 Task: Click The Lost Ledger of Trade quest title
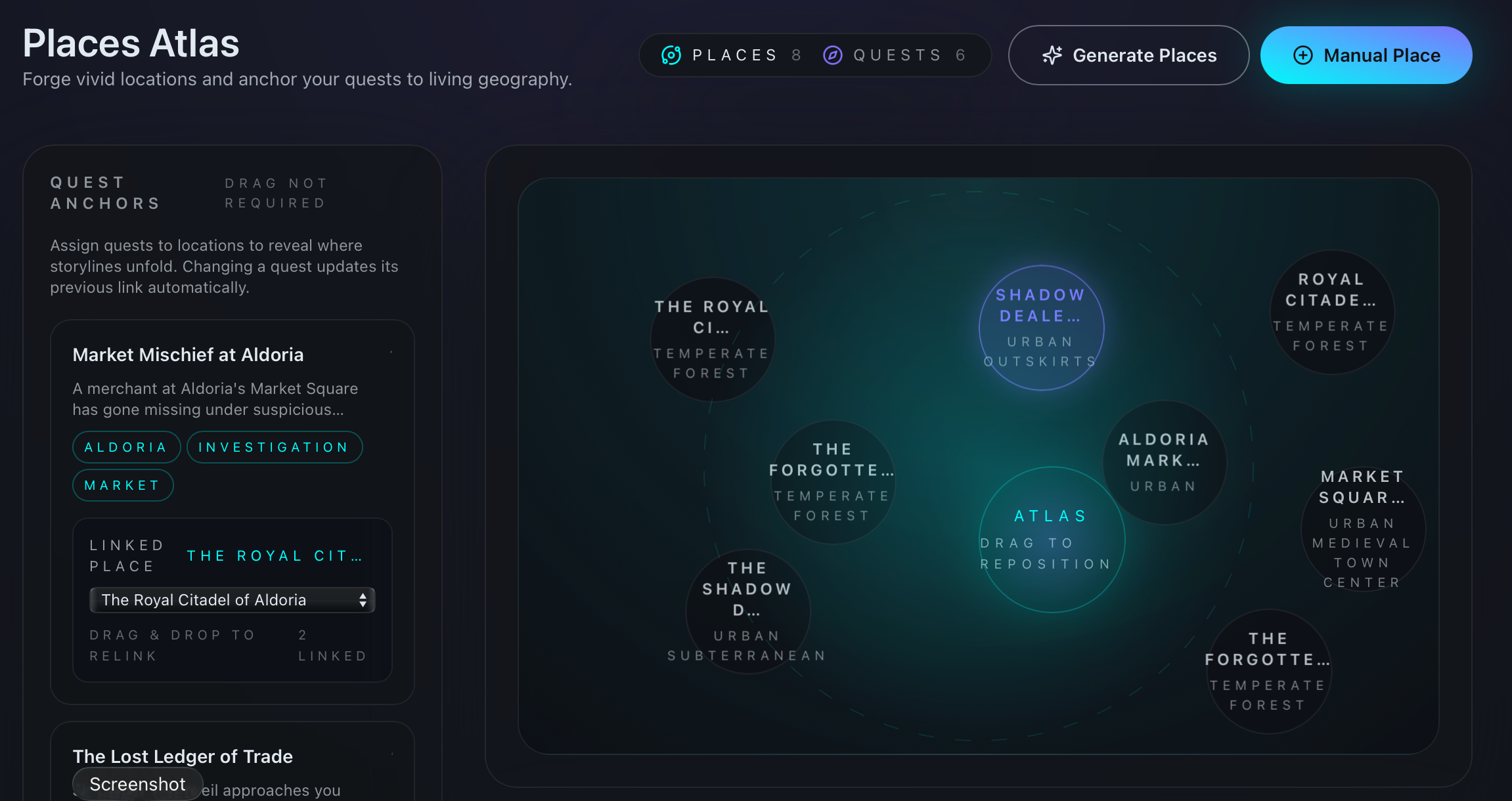(x=183, y=756)
